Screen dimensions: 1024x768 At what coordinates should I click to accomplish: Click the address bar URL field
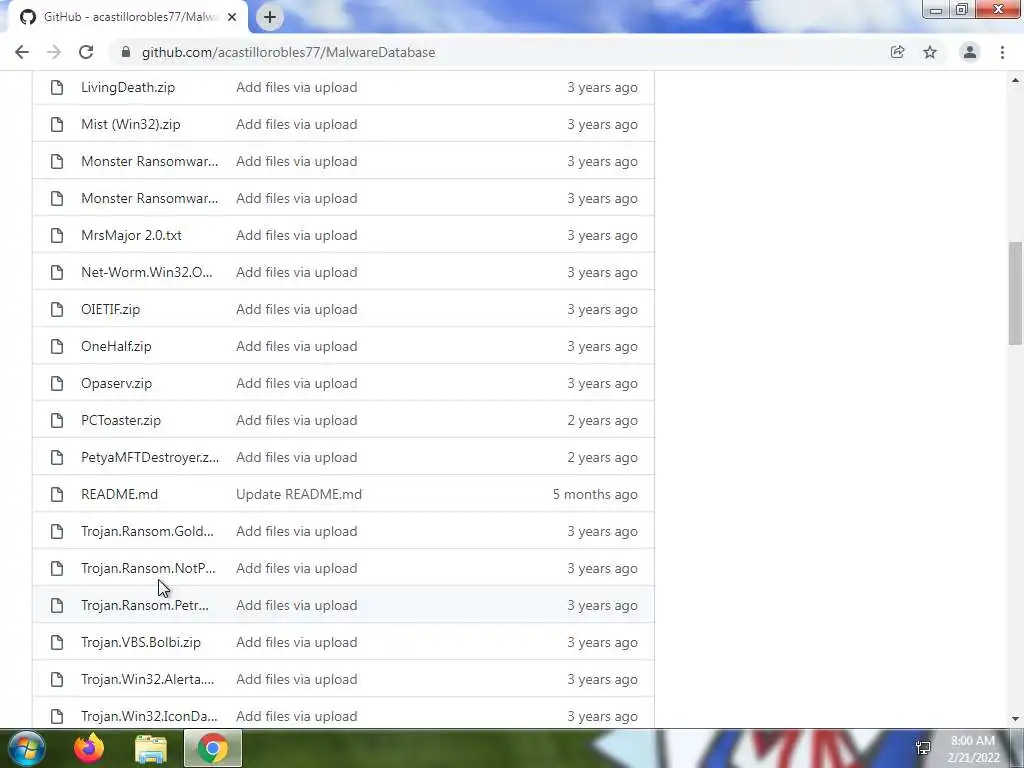point(288,52)
